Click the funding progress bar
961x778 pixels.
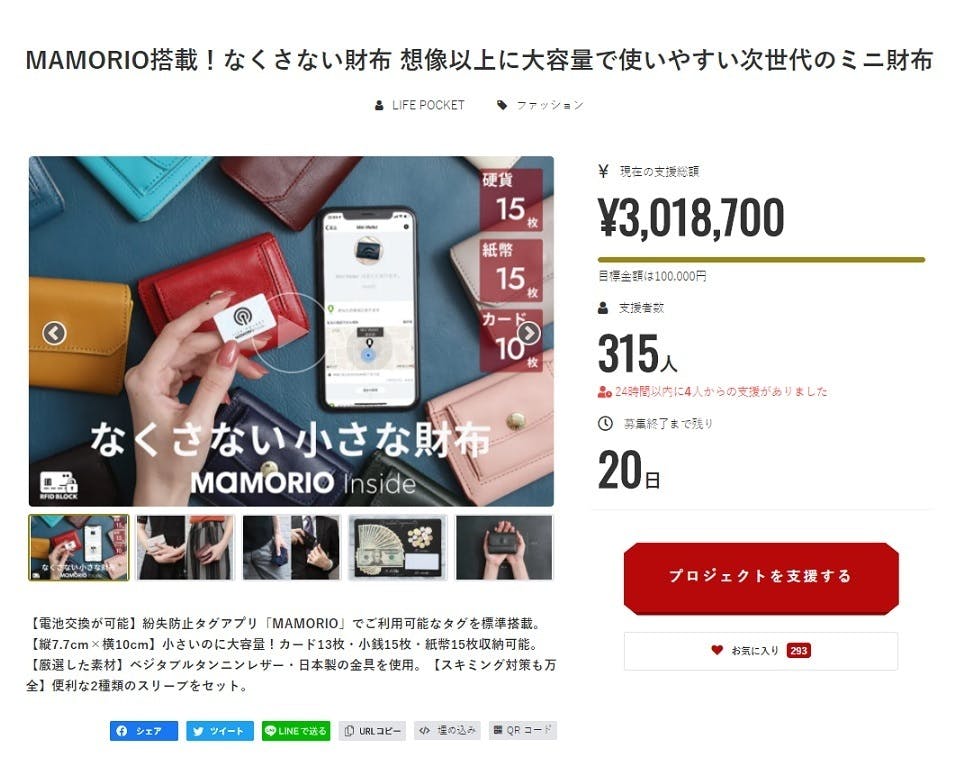(x=761, y=260)
